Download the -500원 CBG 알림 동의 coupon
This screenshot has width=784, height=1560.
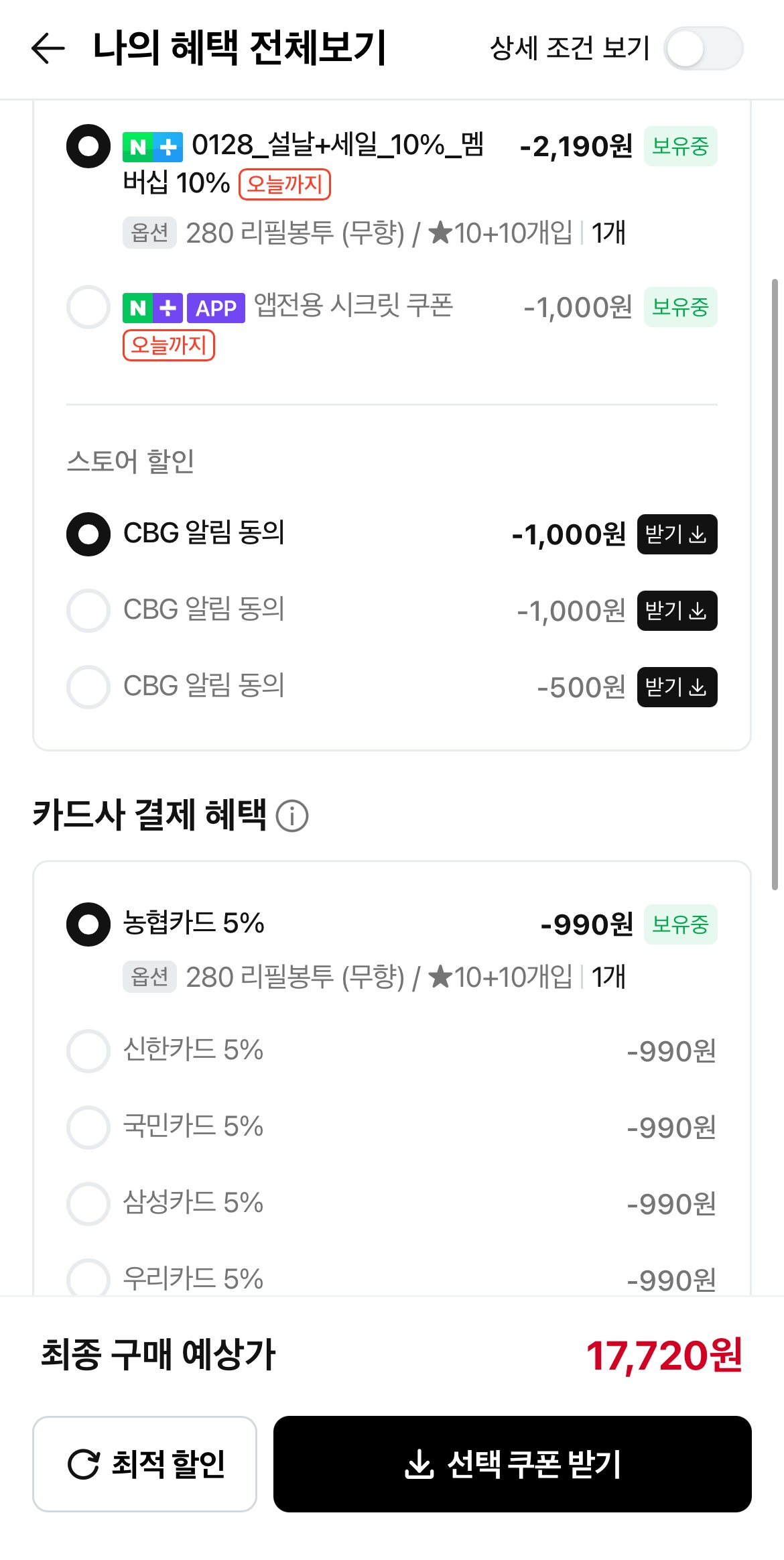[677, 687]
